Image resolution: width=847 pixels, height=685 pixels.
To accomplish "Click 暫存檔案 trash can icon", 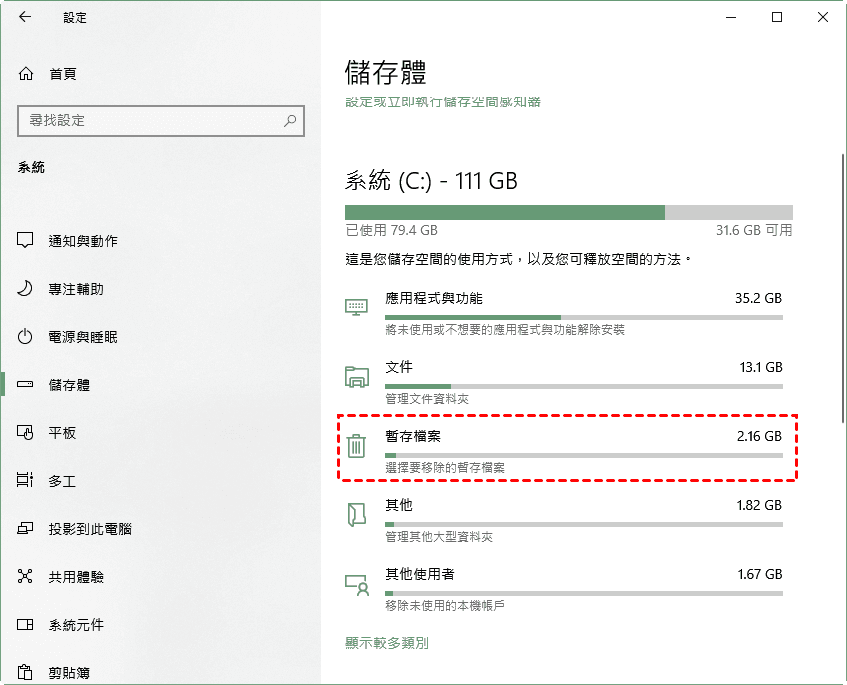I will pos(356,446).
